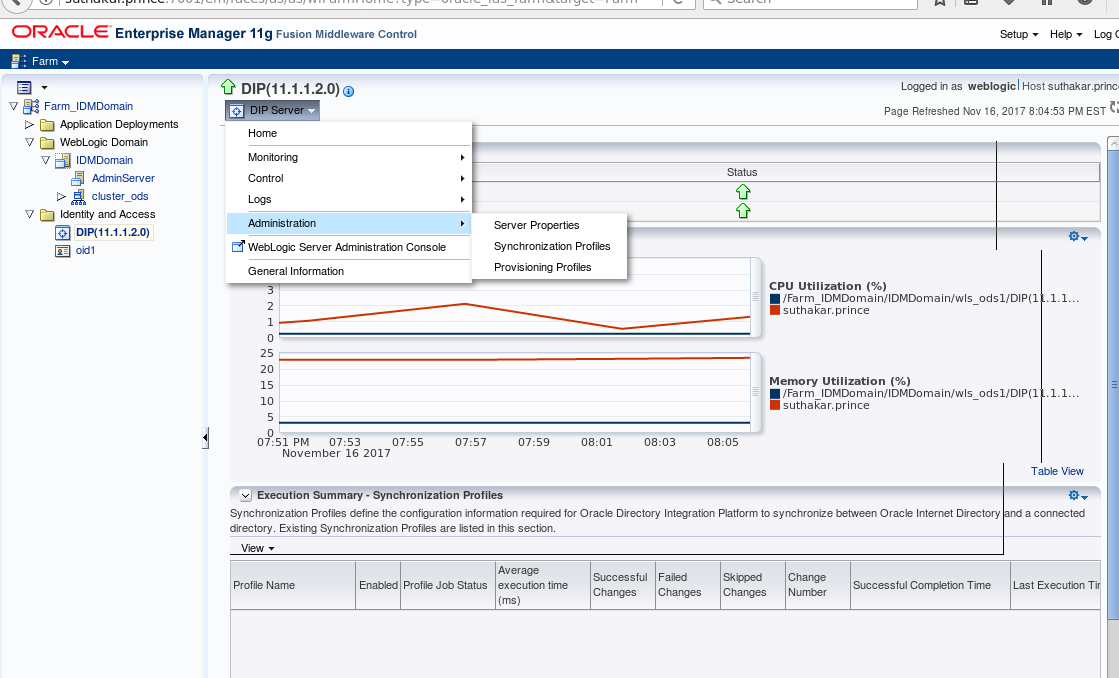Select Synchronization Profiles from Administration submenu

[550, 245]
